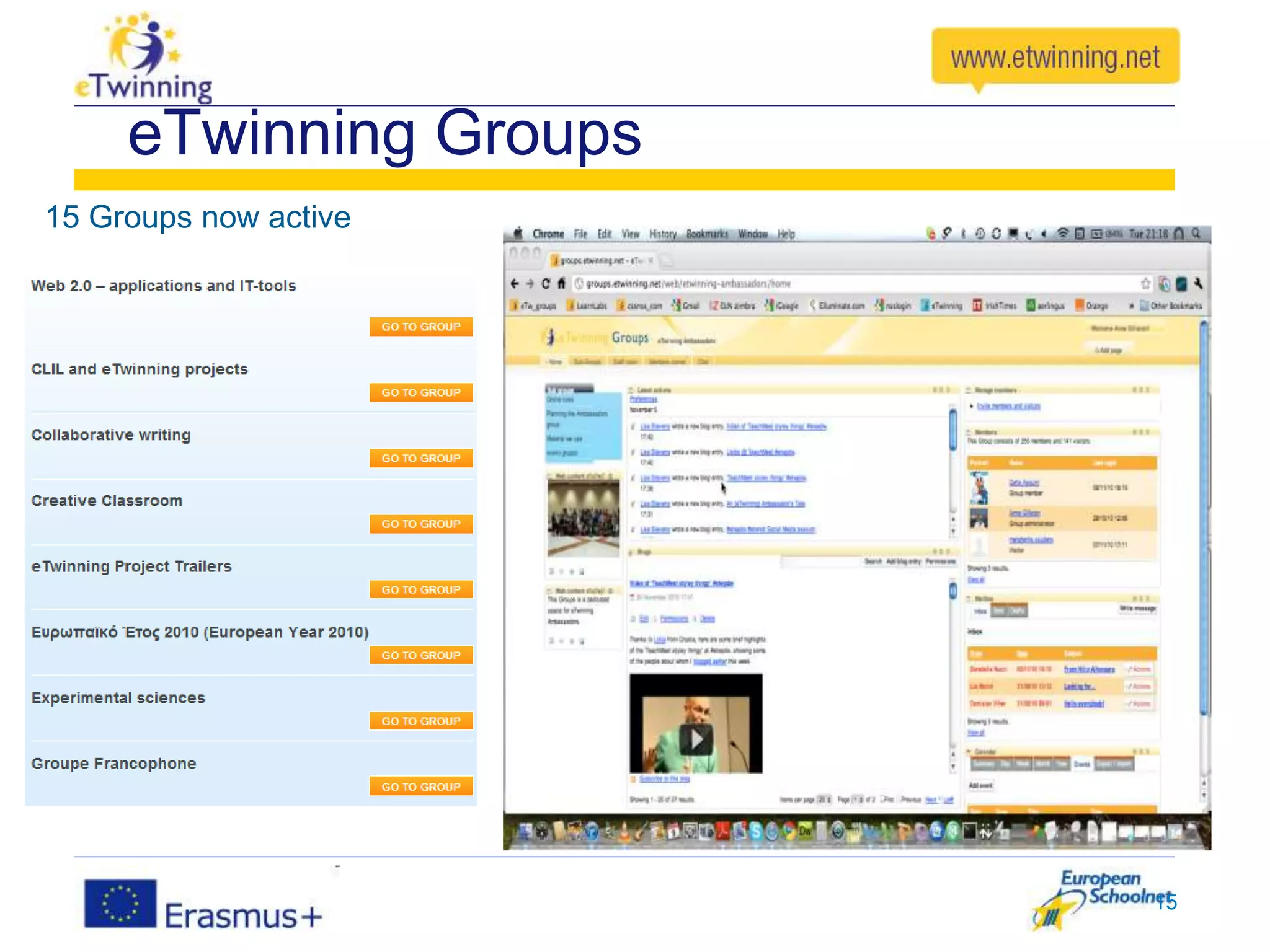Click the Chrome back arrow

click(x=515, y=284)
